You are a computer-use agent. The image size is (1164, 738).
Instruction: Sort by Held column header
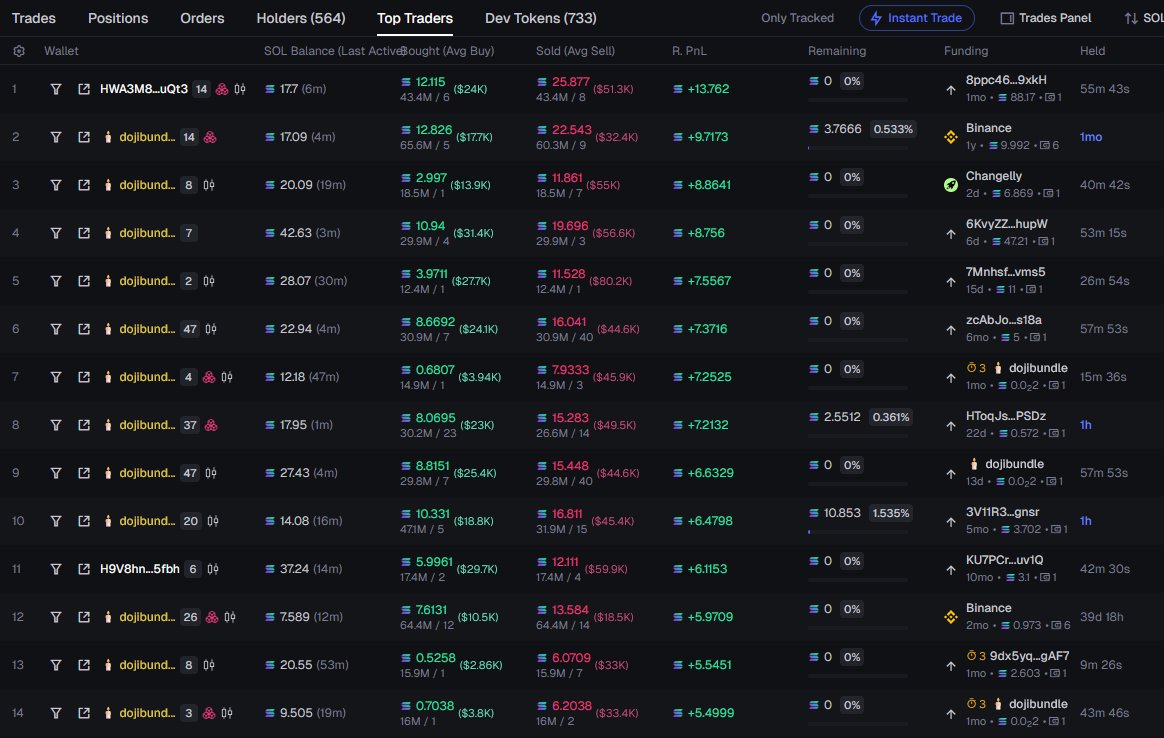click(x=1092, y=51)
